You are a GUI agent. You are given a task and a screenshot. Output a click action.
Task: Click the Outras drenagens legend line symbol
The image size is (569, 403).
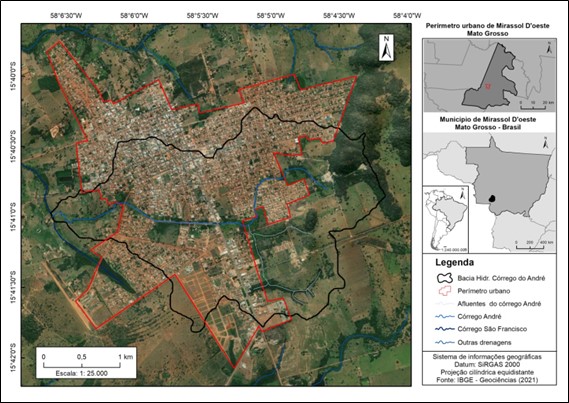pos(445,342)
